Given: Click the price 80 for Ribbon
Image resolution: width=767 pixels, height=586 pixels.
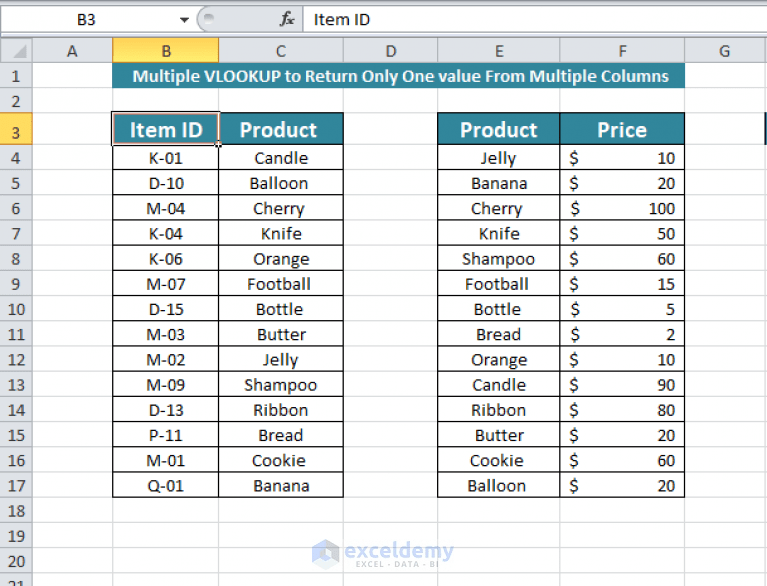Looking at the screenshot, I should pyautogui.click(x=622, y=410).
